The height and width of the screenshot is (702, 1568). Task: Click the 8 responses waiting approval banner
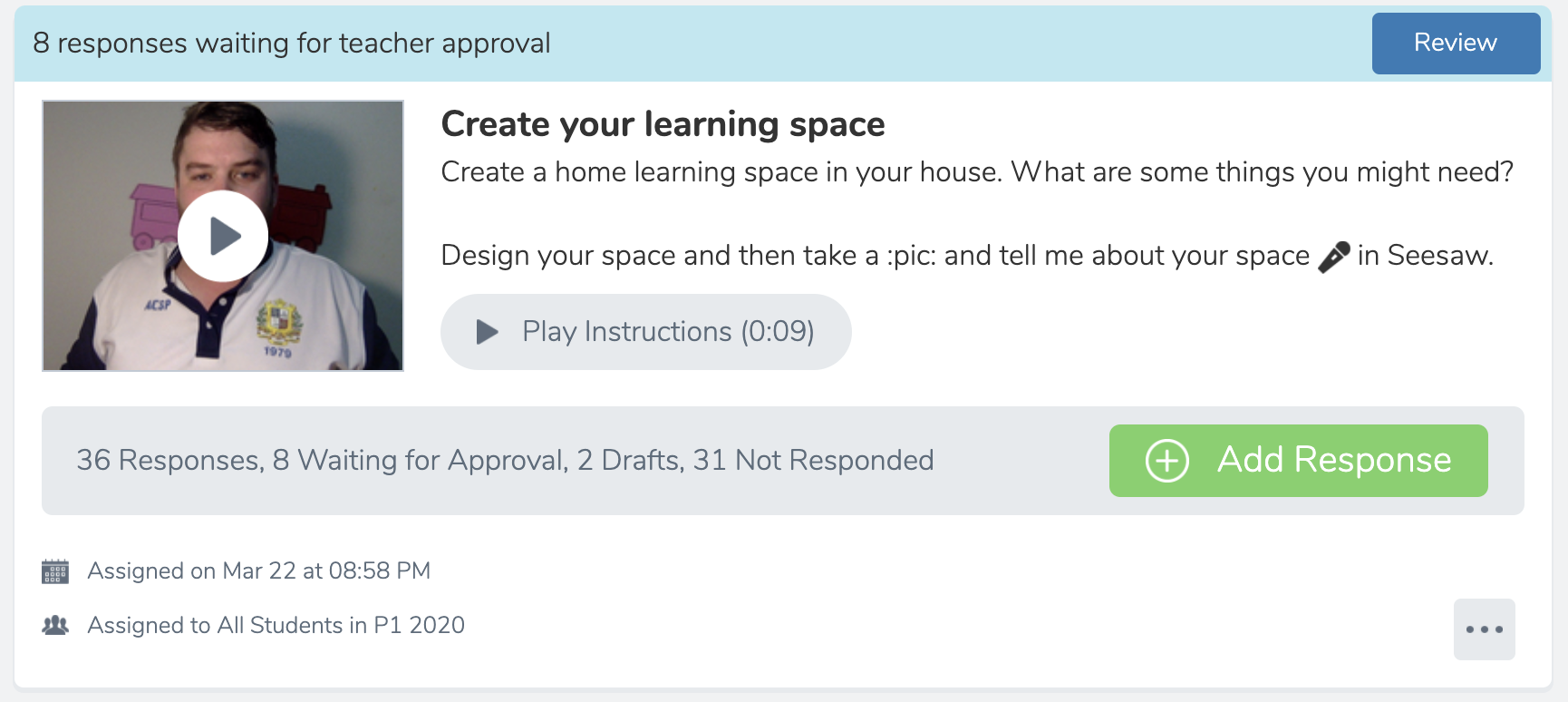(292, 44)
